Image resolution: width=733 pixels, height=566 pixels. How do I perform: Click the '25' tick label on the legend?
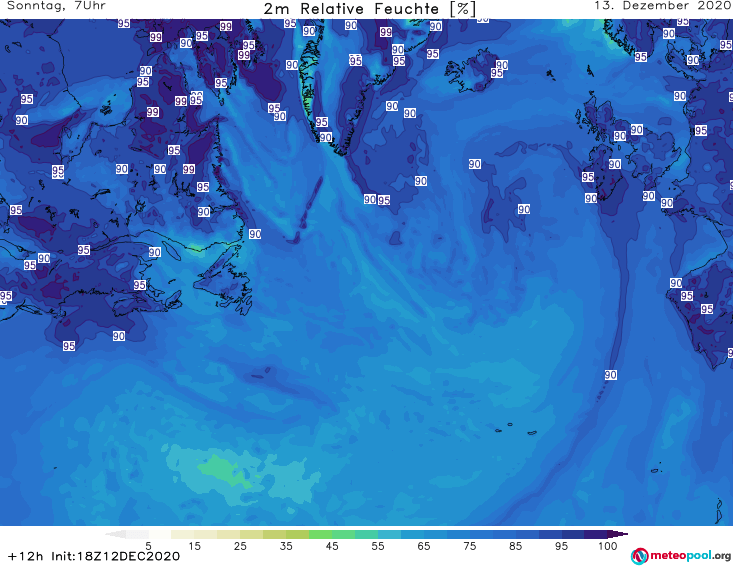coord(240,545)
